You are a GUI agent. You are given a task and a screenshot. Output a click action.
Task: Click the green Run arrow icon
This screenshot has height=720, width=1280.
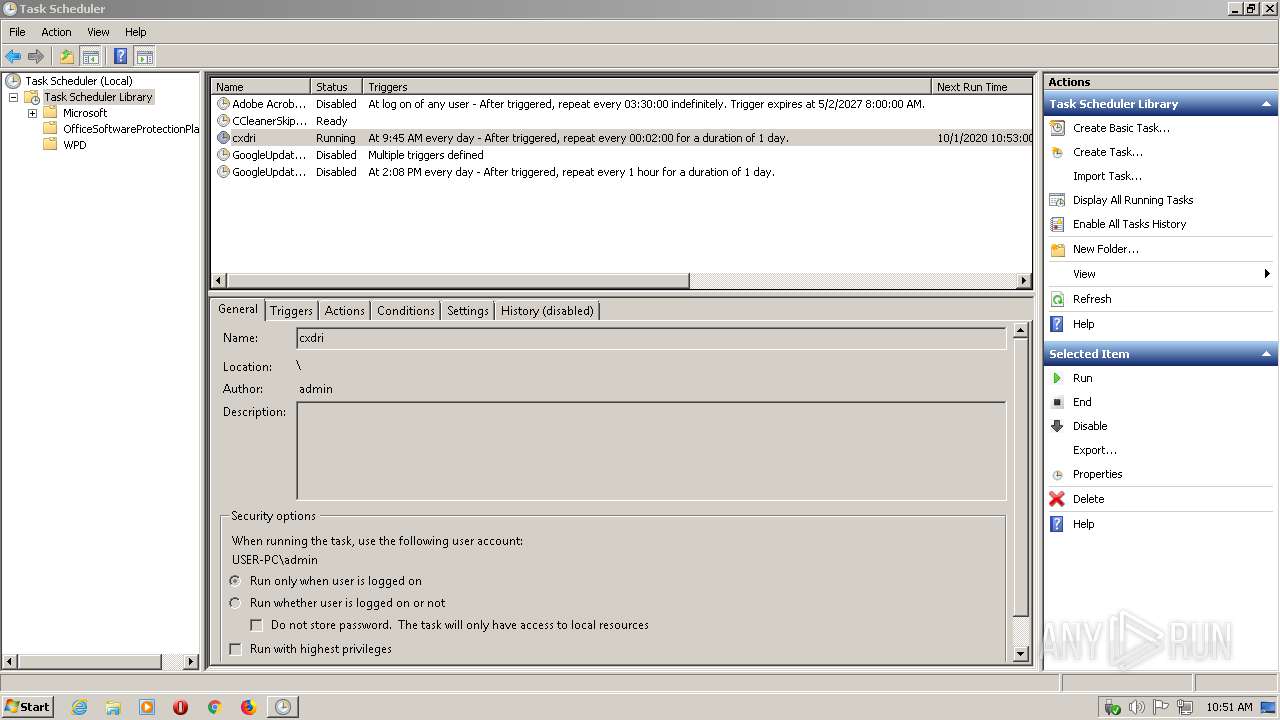click(x=1057, y=378)
